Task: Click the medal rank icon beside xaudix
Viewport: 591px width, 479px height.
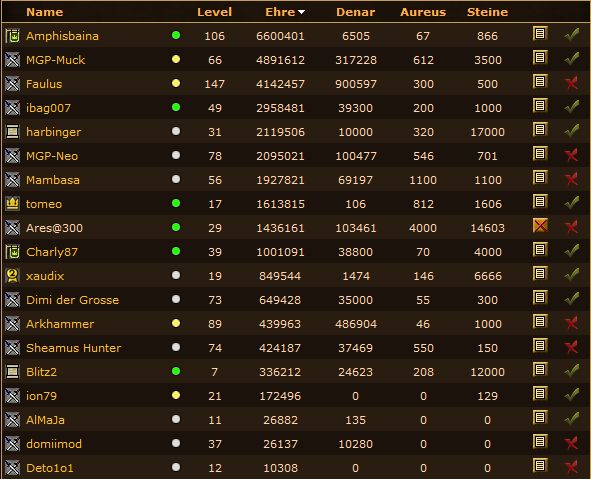Action: (12, 275)
